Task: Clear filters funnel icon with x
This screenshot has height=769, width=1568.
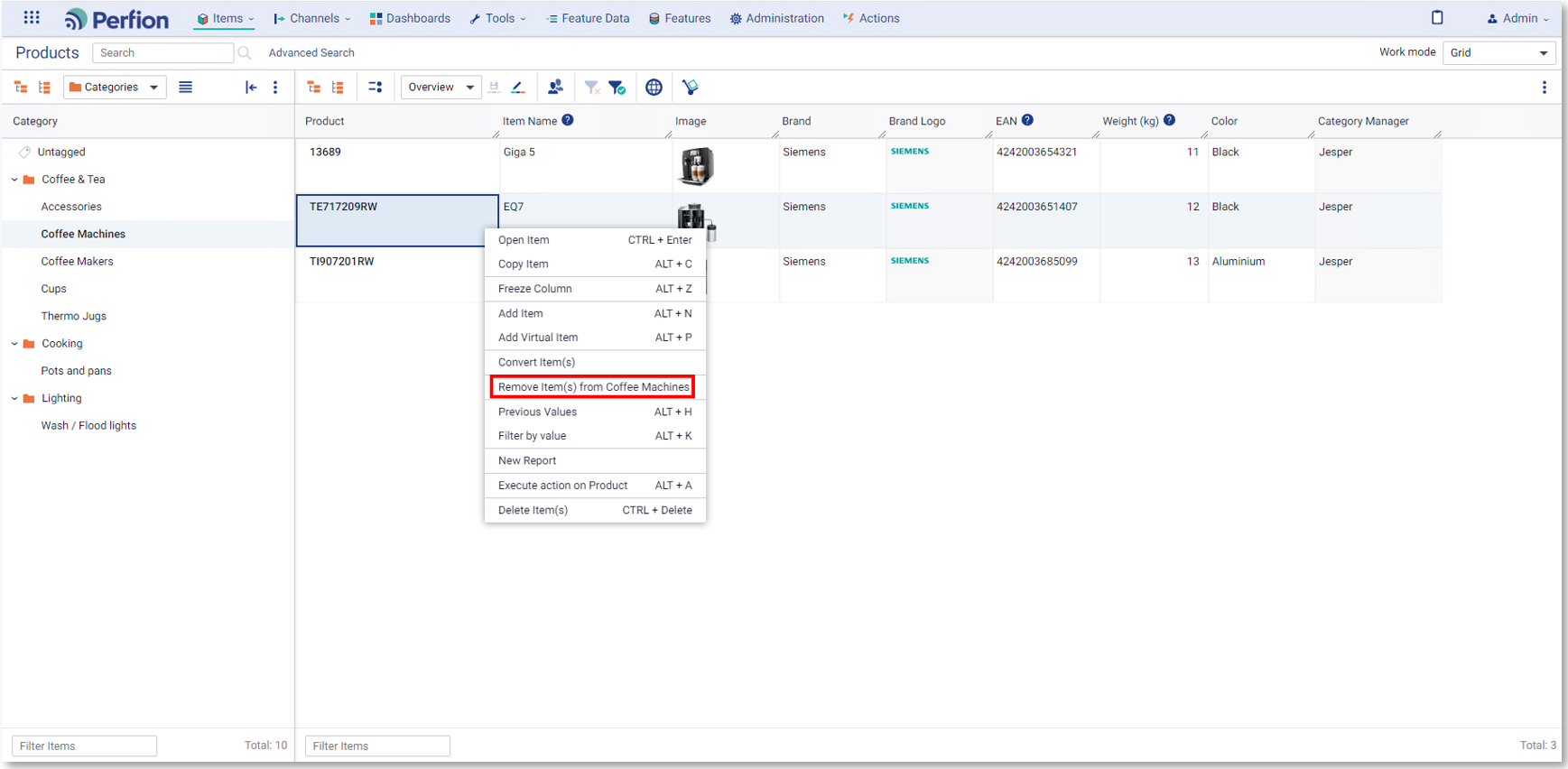Action: coord(592,88)
